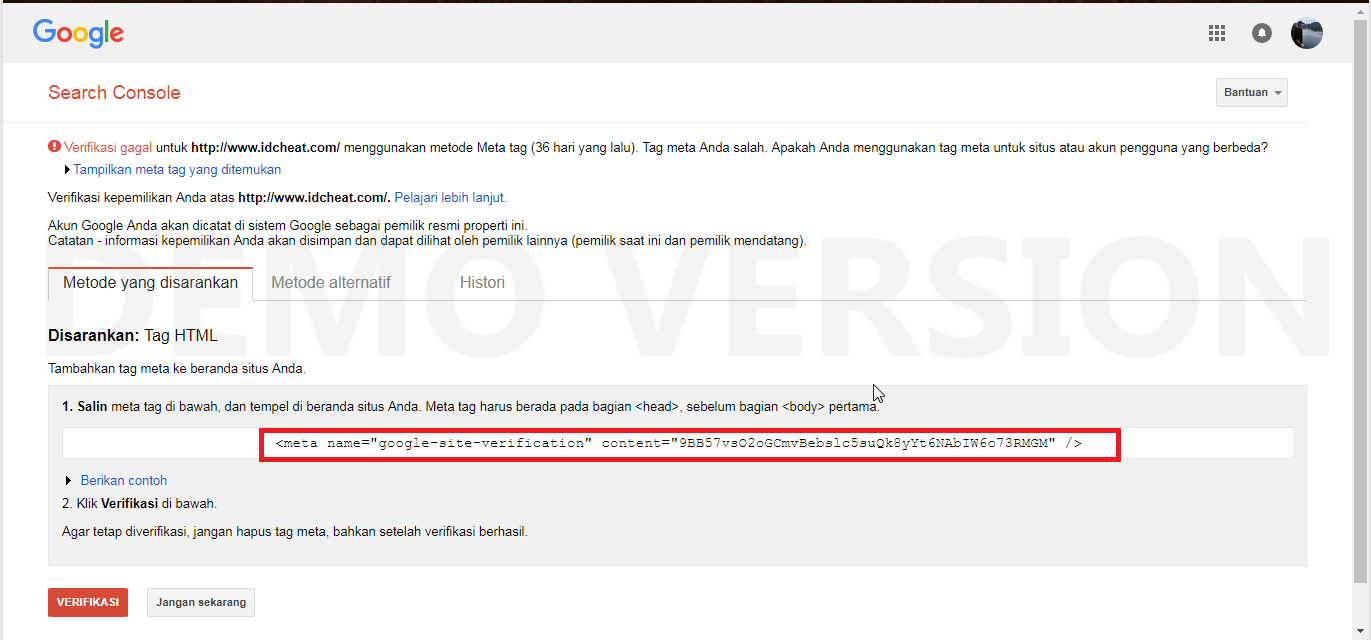Open the Pelajari lebih lanjut link
Image resolution: width=1371 pixels, height=640 pixels.
point(450,198)
